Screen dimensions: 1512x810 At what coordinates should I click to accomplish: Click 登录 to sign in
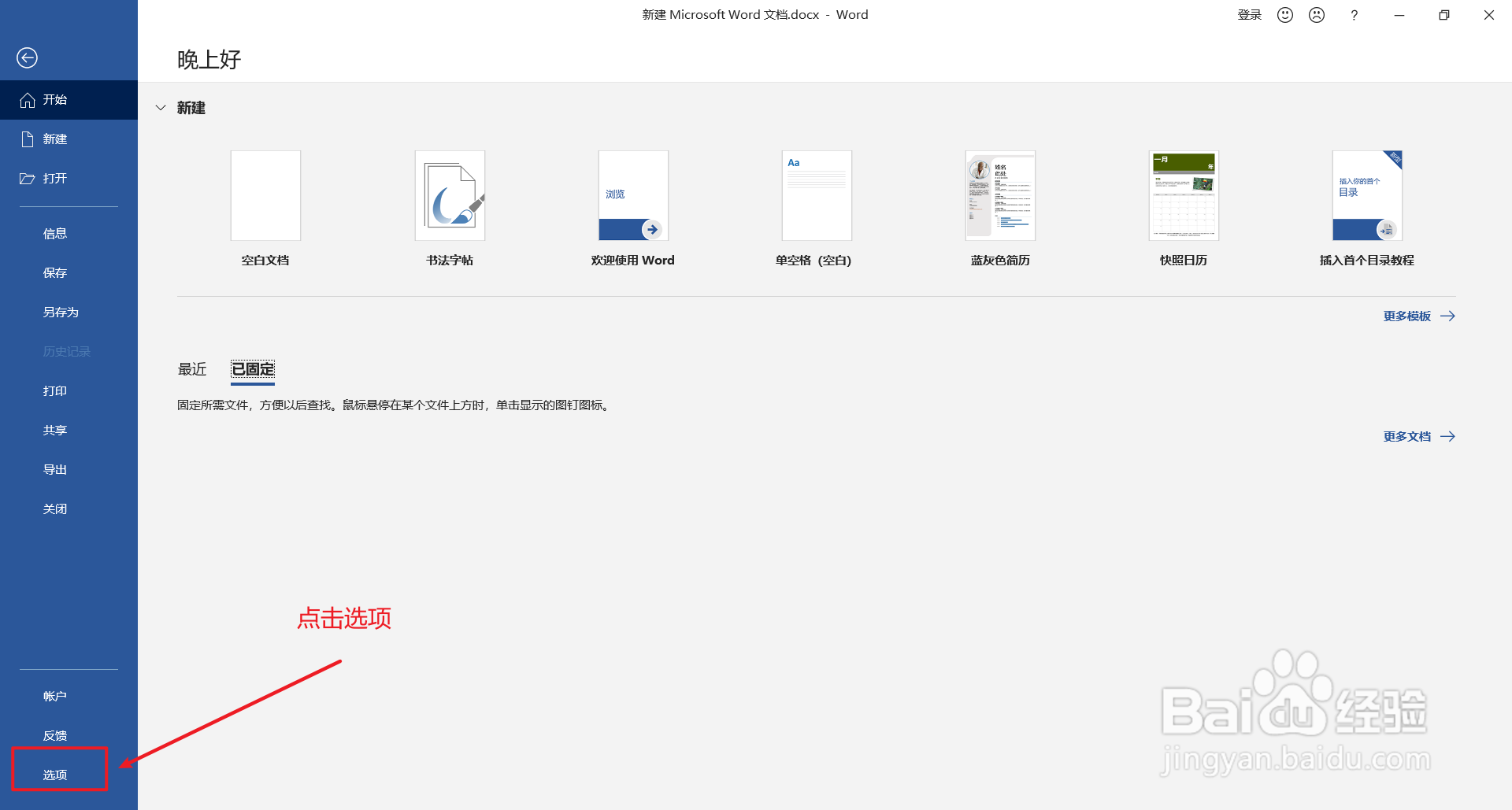pyautogui.click(x=1249, y=15)
